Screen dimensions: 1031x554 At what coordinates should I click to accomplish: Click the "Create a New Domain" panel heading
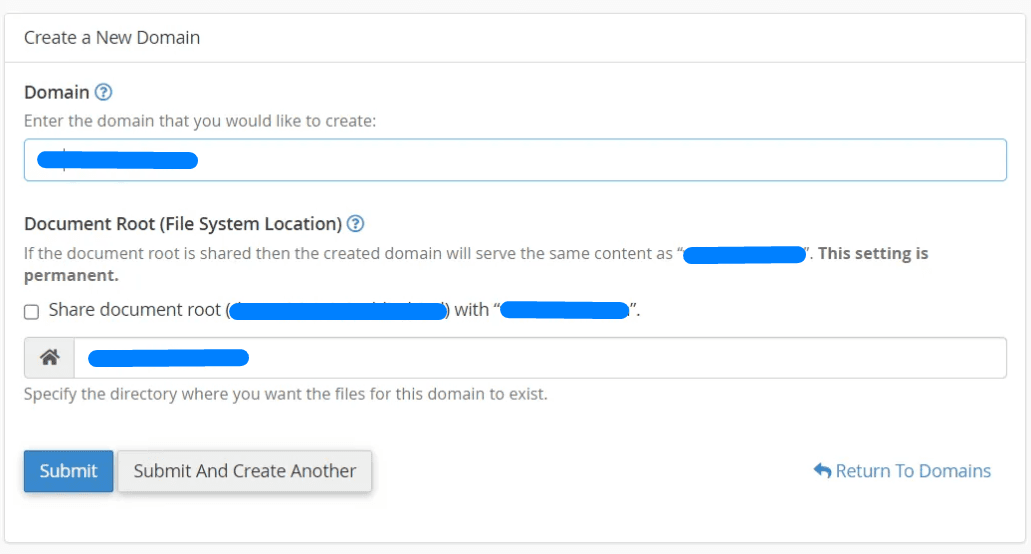point(112,38)
